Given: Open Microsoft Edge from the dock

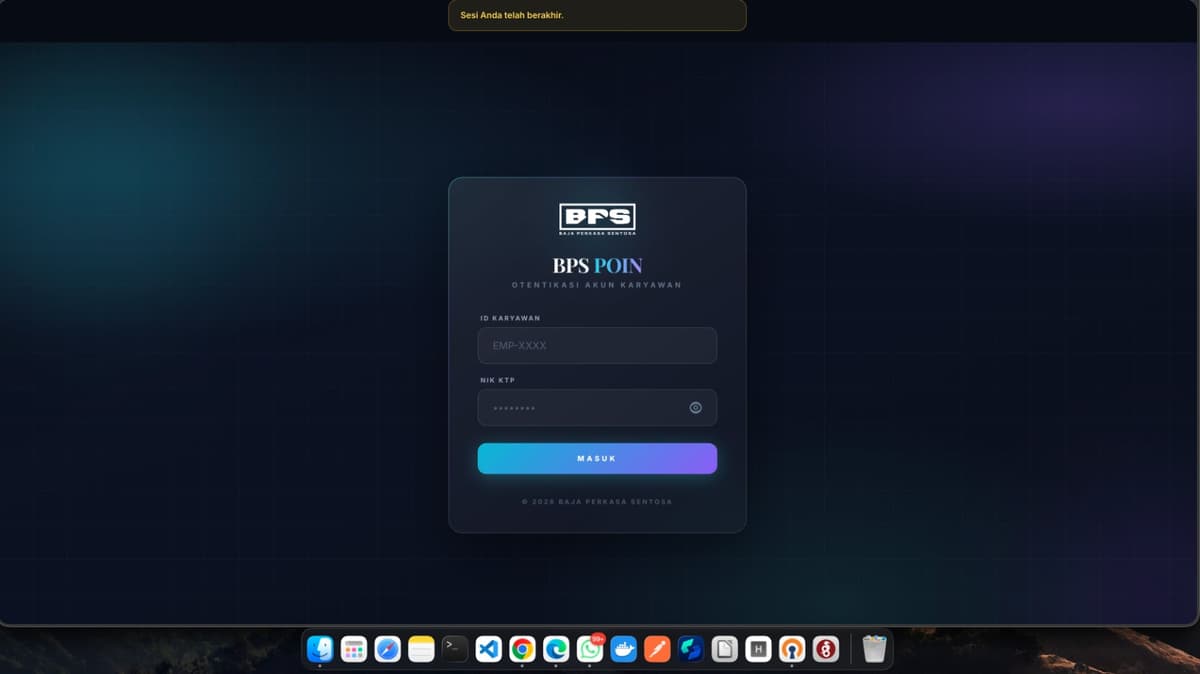Looking at the screenshot, I should [556, 649].
